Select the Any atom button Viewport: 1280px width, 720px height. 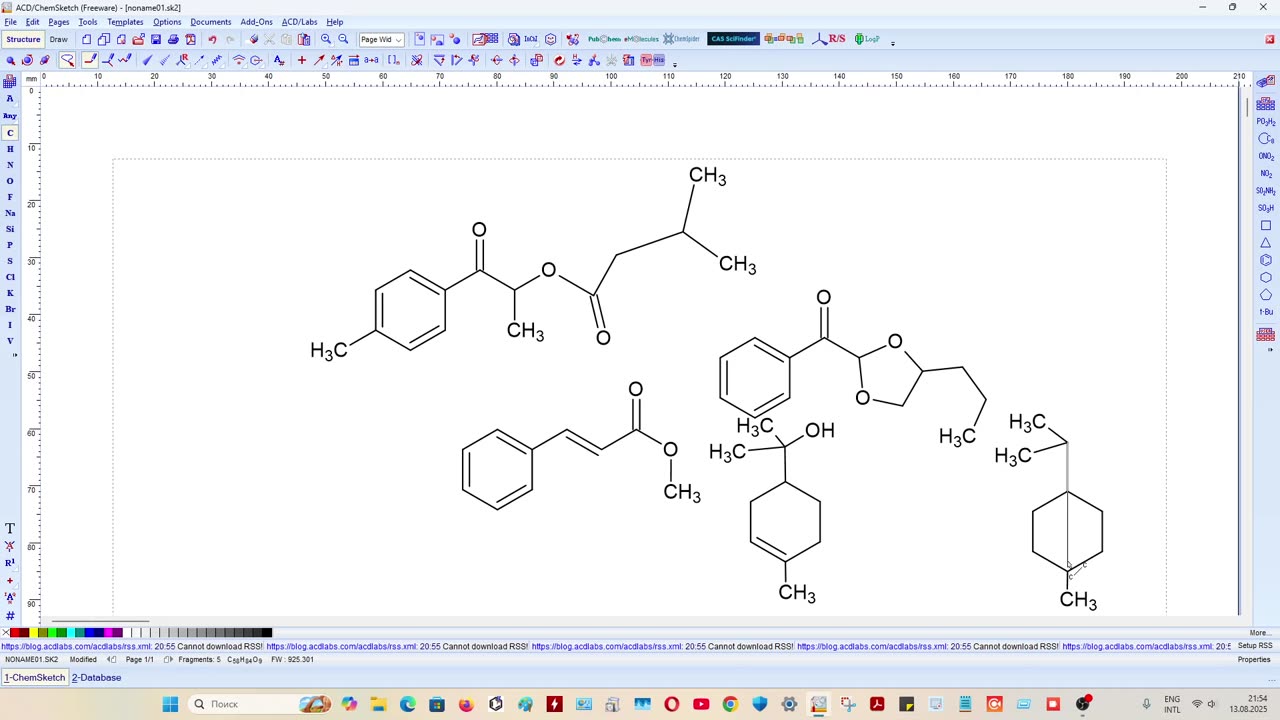[10, 116]
